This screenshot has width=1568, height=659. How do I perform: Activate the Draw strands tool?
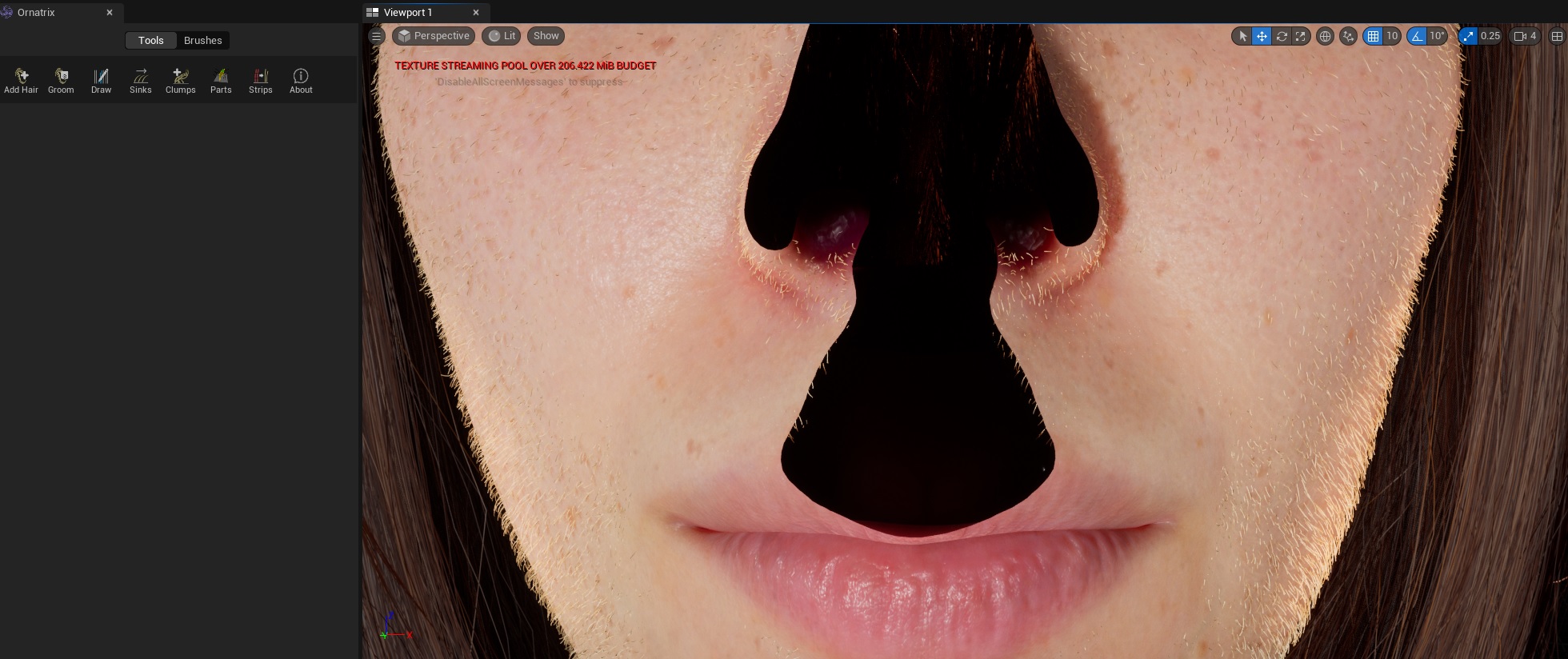pyautogui.click(x=101, y=81)
